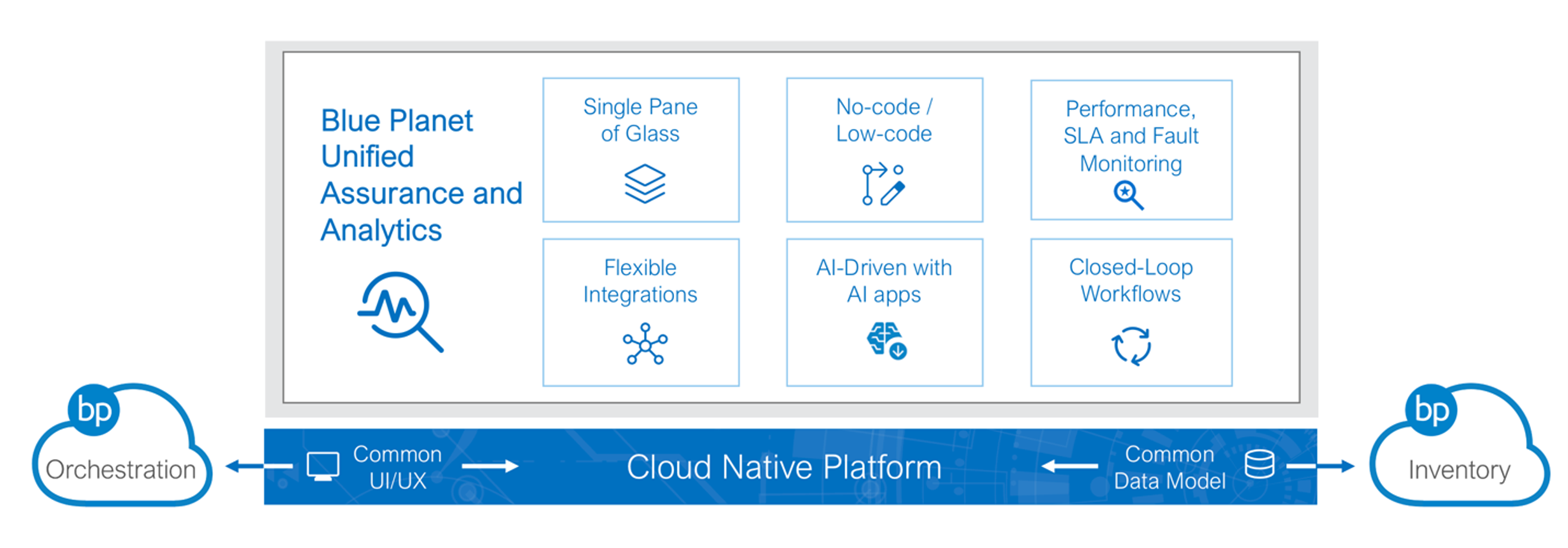Click the bp logo on the Orchestration cloud

click(94, 410)
